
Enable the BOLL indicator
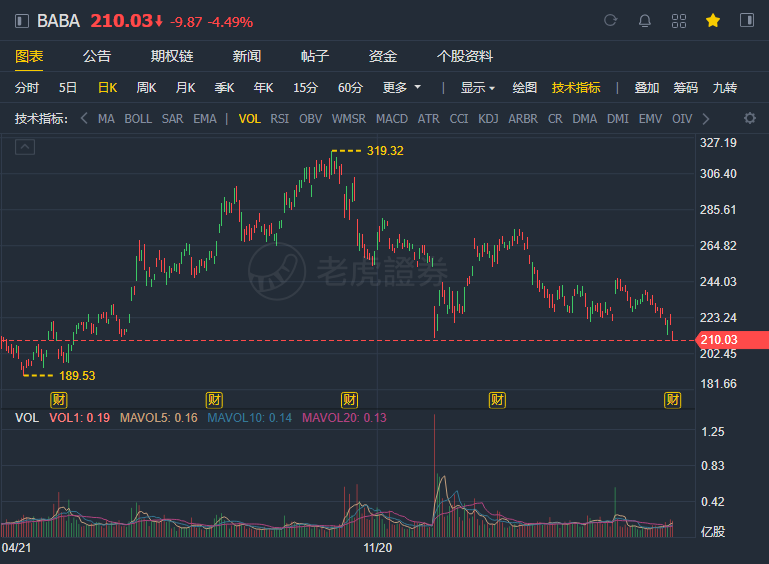(138, 119)
